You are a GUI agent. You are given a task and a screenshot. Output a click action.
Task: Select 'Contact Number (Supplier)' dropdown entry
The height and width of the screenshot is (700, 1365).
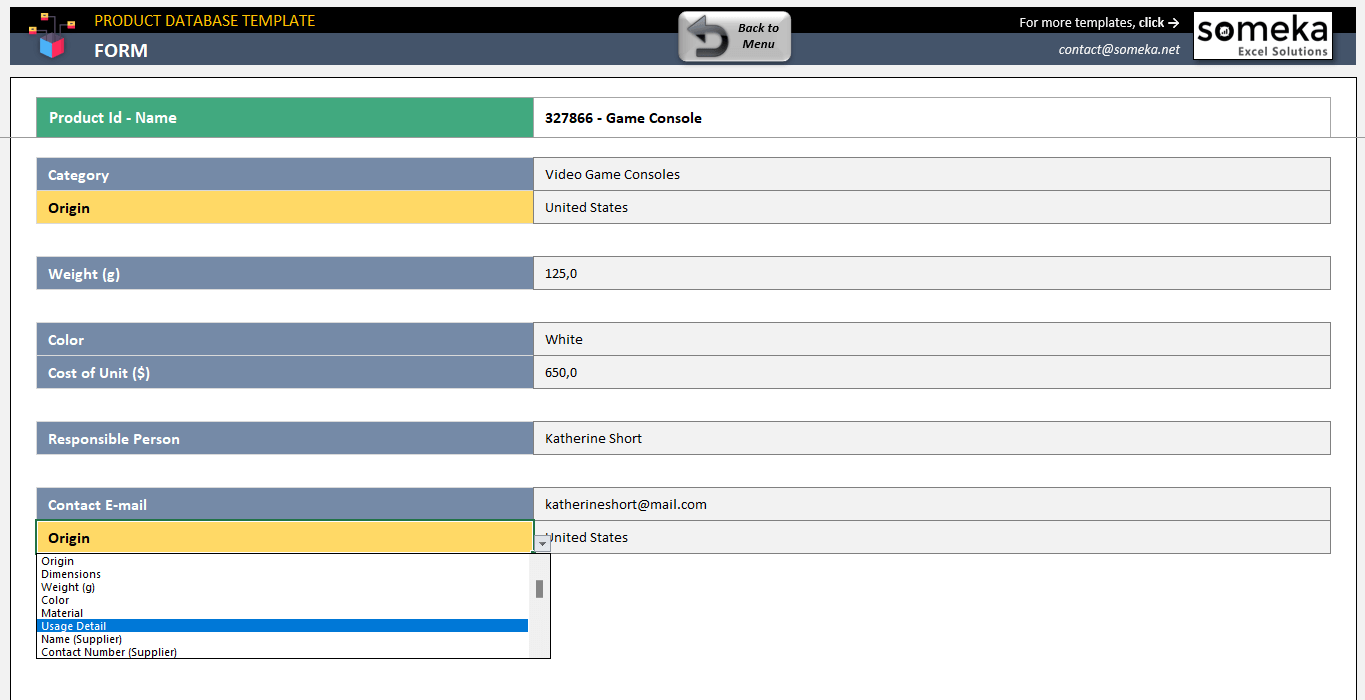pos(107,651)
